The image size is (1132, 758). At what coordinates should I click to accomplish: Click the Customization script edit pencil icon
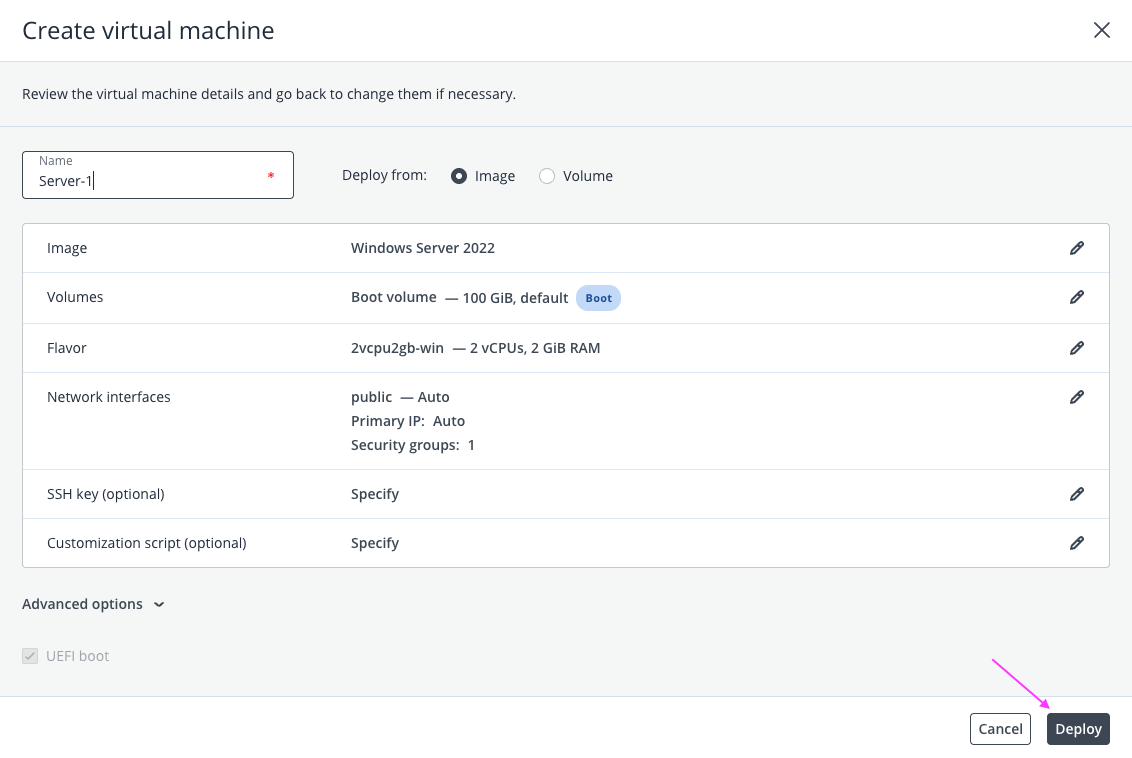(x=1076, y=543)
